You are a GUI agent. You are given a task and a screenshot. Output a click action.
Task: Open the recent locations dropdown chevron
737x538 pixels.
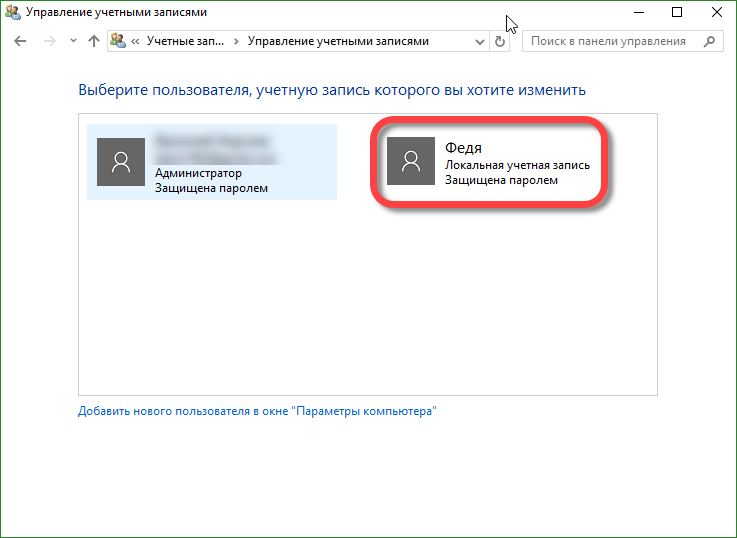pyautogui.click(x=72, y=42)
